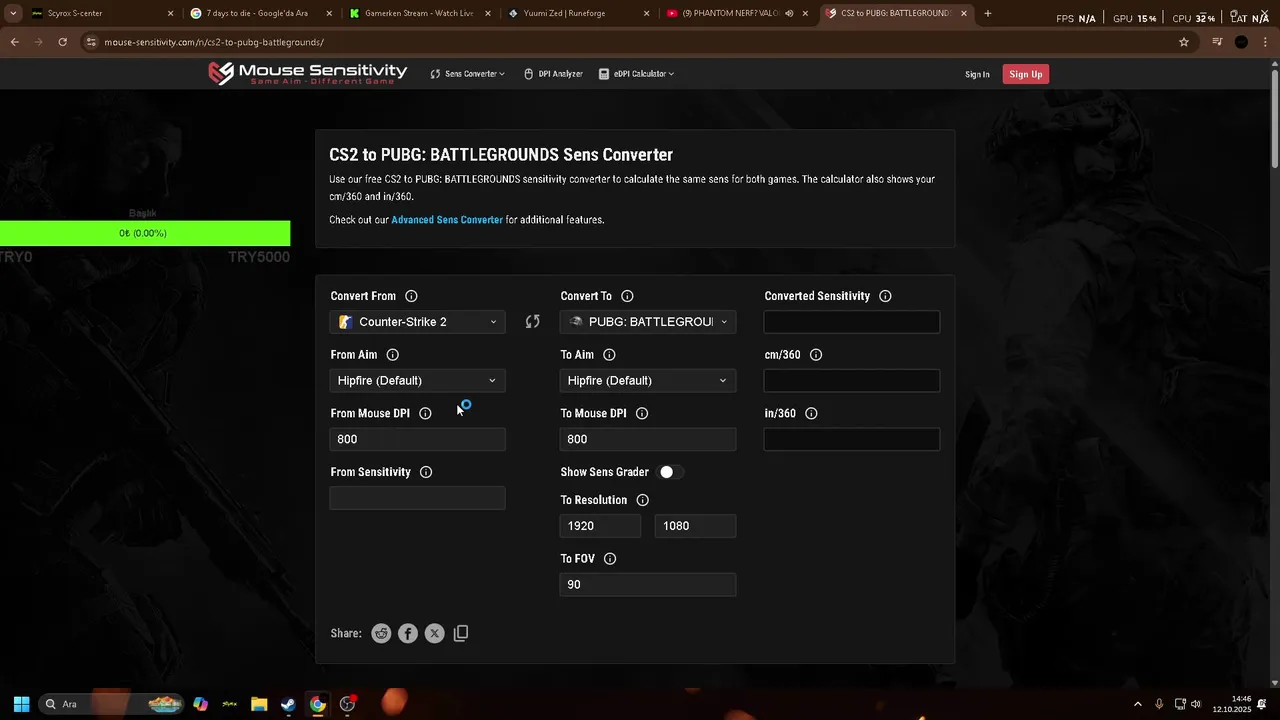Viewport: 1280px width, 720px height.
Task: Click the From Sensitivity input field
Action: pyautogui.click(x=418, y=498)
